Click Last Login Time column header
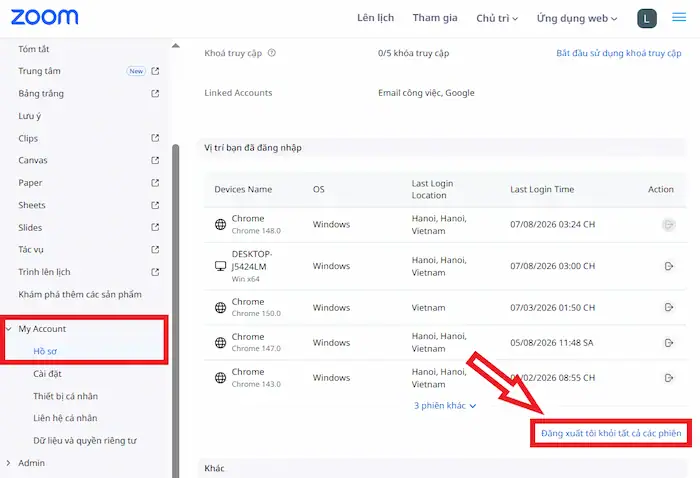 pos(542,189)
